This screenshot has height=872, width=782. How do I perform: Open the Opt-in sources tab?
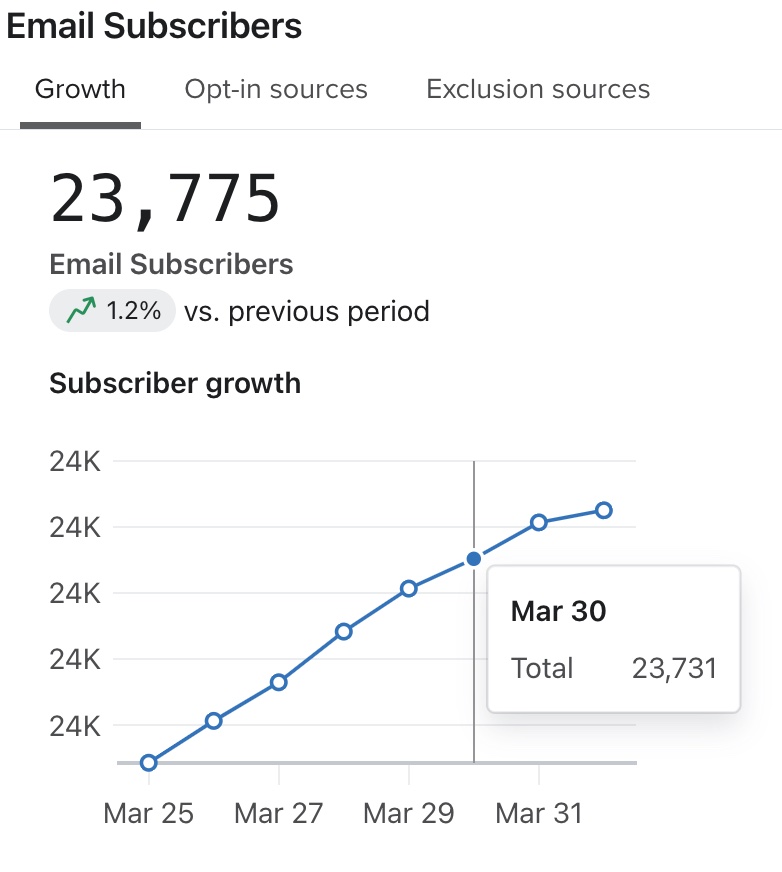click(x=276, y=89)
